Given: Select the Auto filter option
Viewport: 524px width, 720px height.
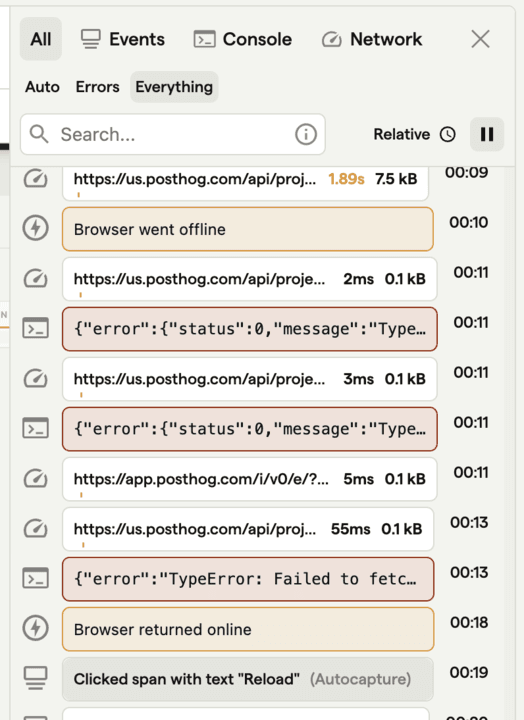Looking at the screenshot, I should point(42,87).
